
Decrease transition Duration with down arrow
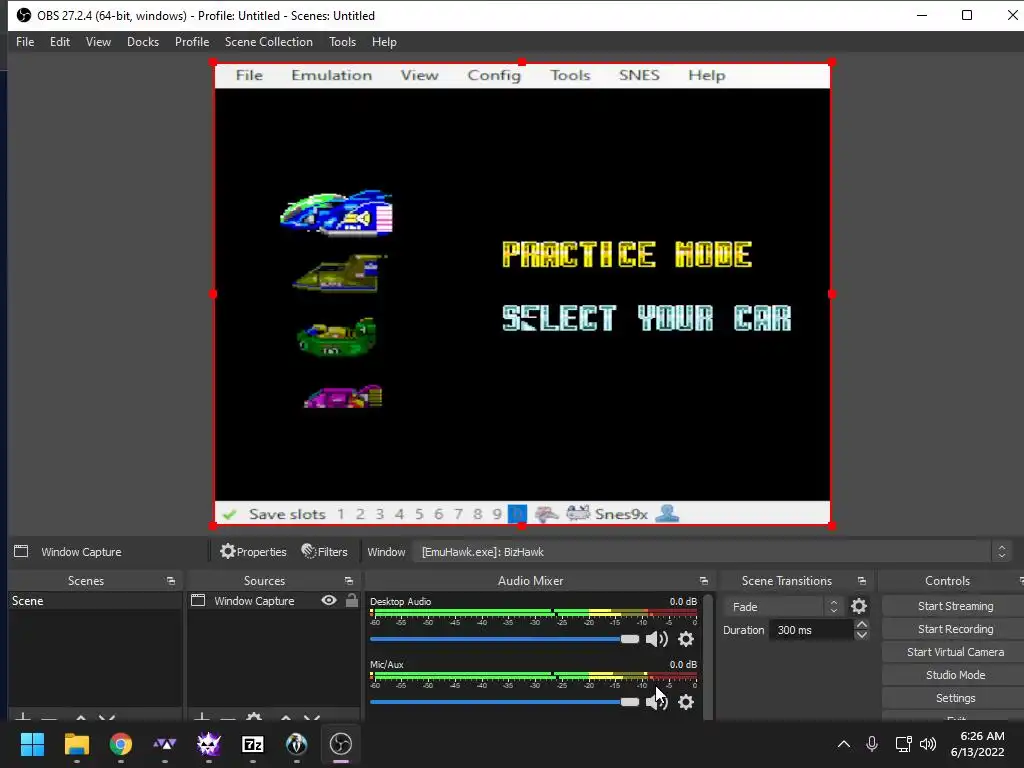point(861,635)
